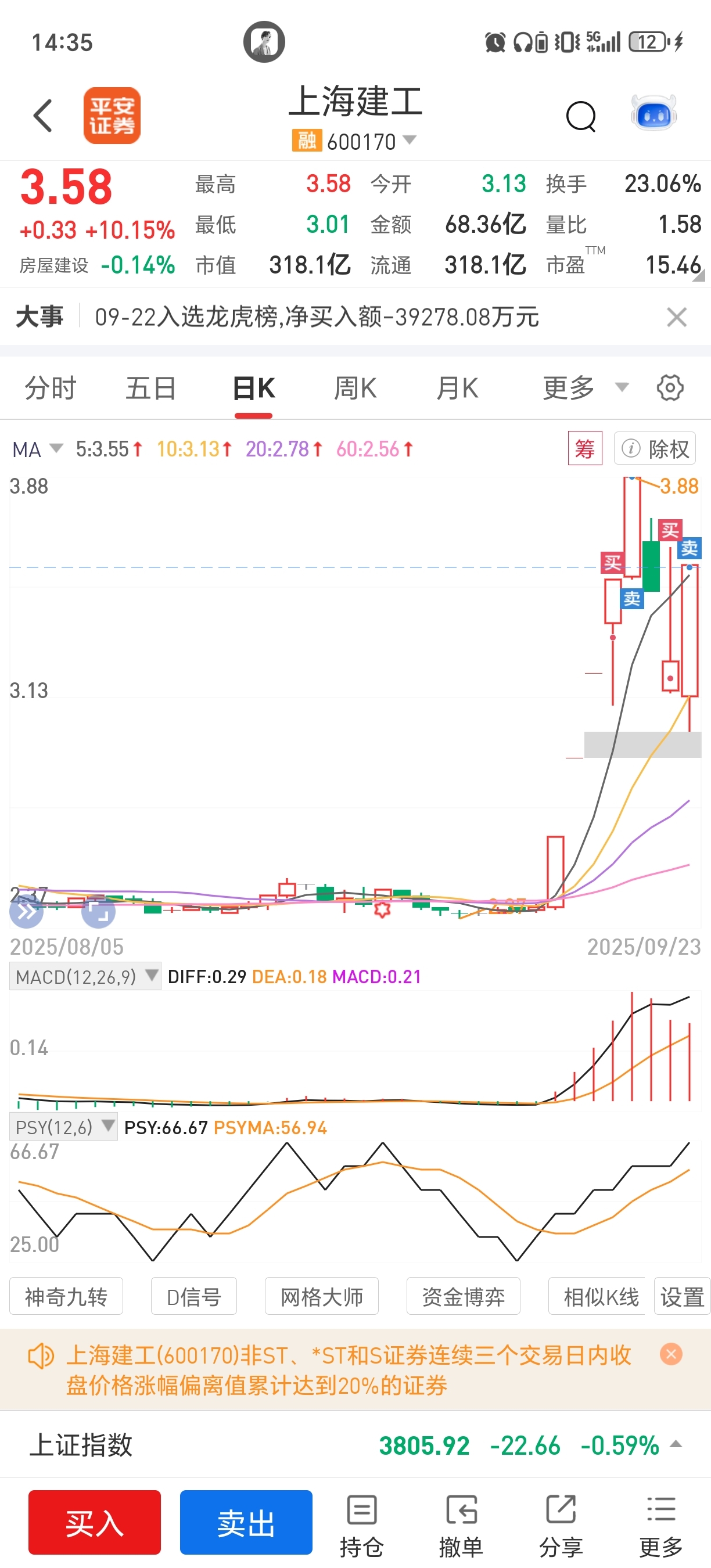Tap the blue 卖出 button
711x1568 pixels.
(246, 1522)
